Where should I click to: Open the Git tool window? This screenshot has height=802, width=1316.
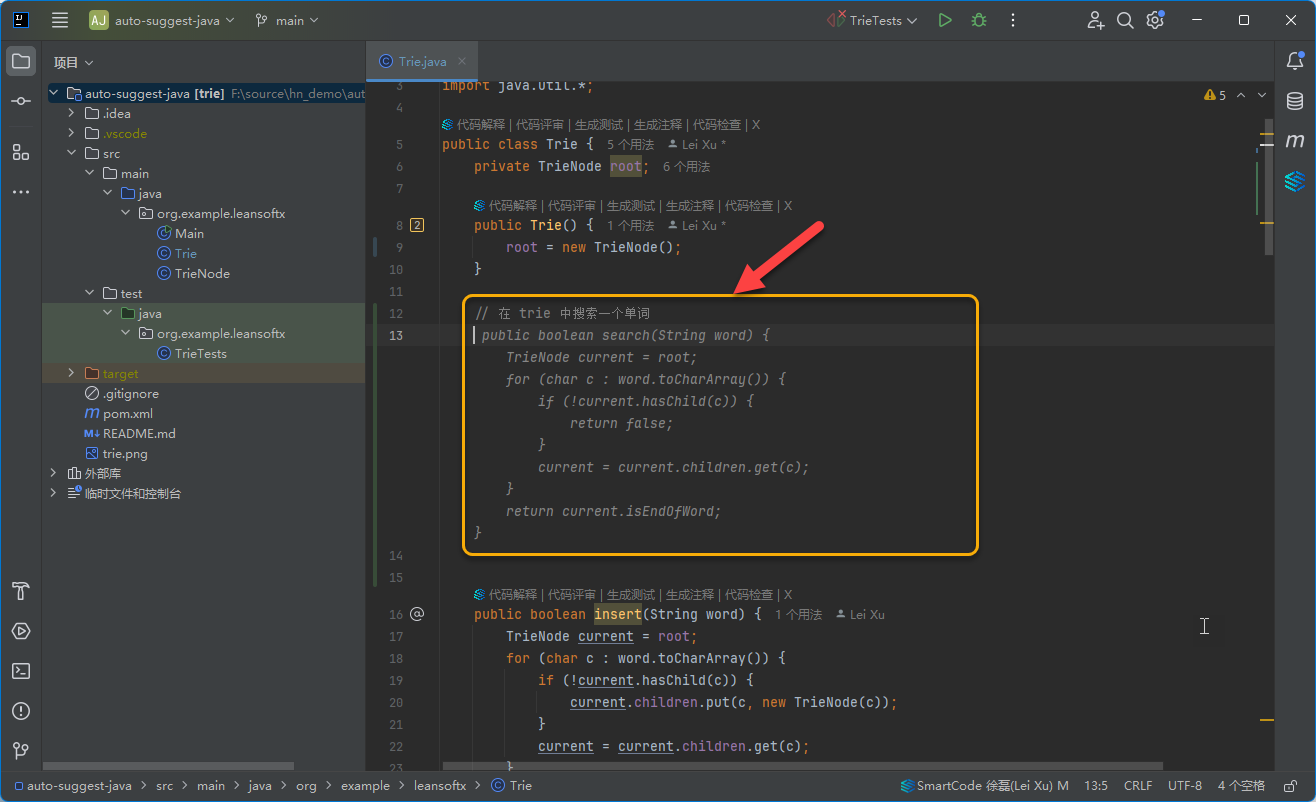tap(21, 751)
